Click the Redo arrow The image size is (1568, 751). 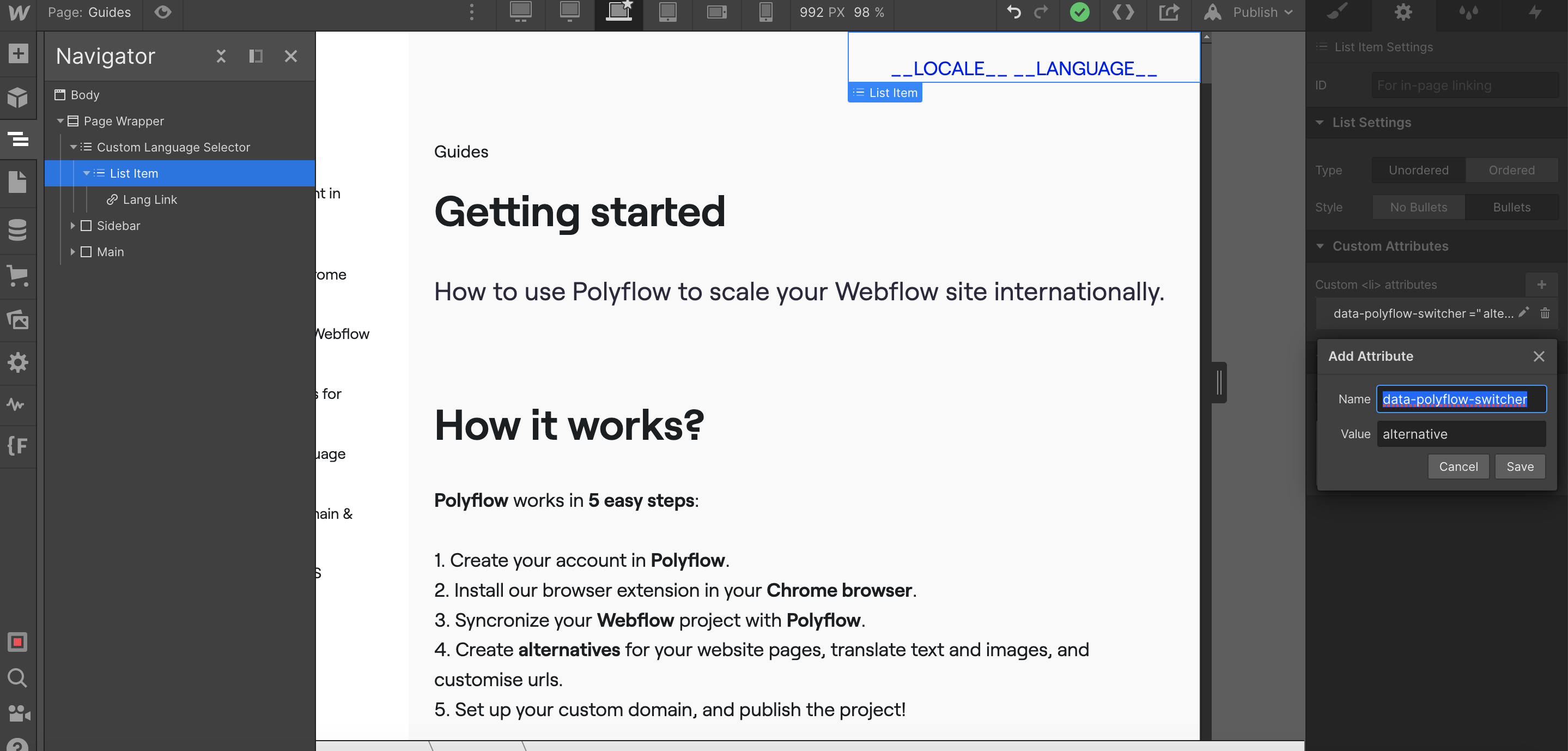tap(1042, 12)
